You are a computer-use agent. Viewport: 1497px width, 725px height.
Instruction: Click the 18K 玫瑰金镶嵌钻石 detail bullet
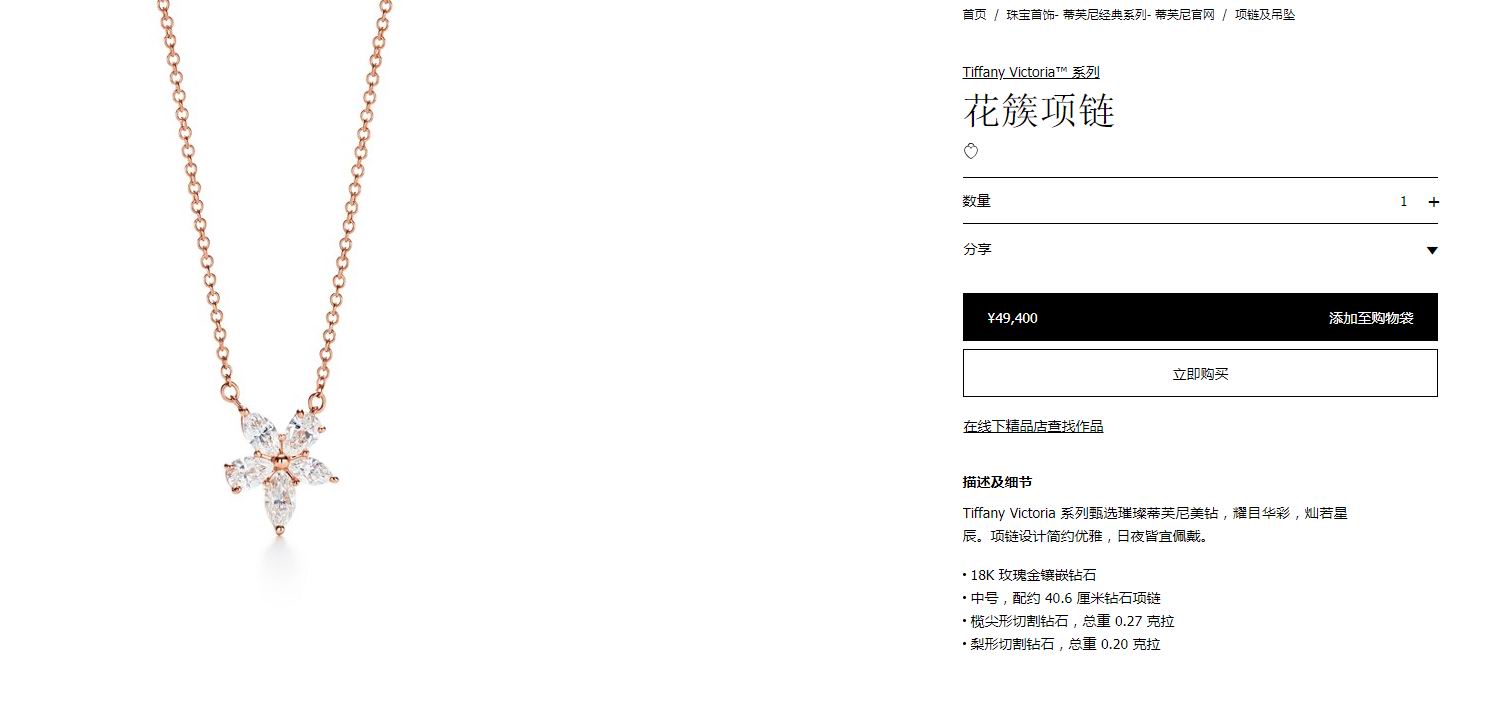click(1029, 575)
